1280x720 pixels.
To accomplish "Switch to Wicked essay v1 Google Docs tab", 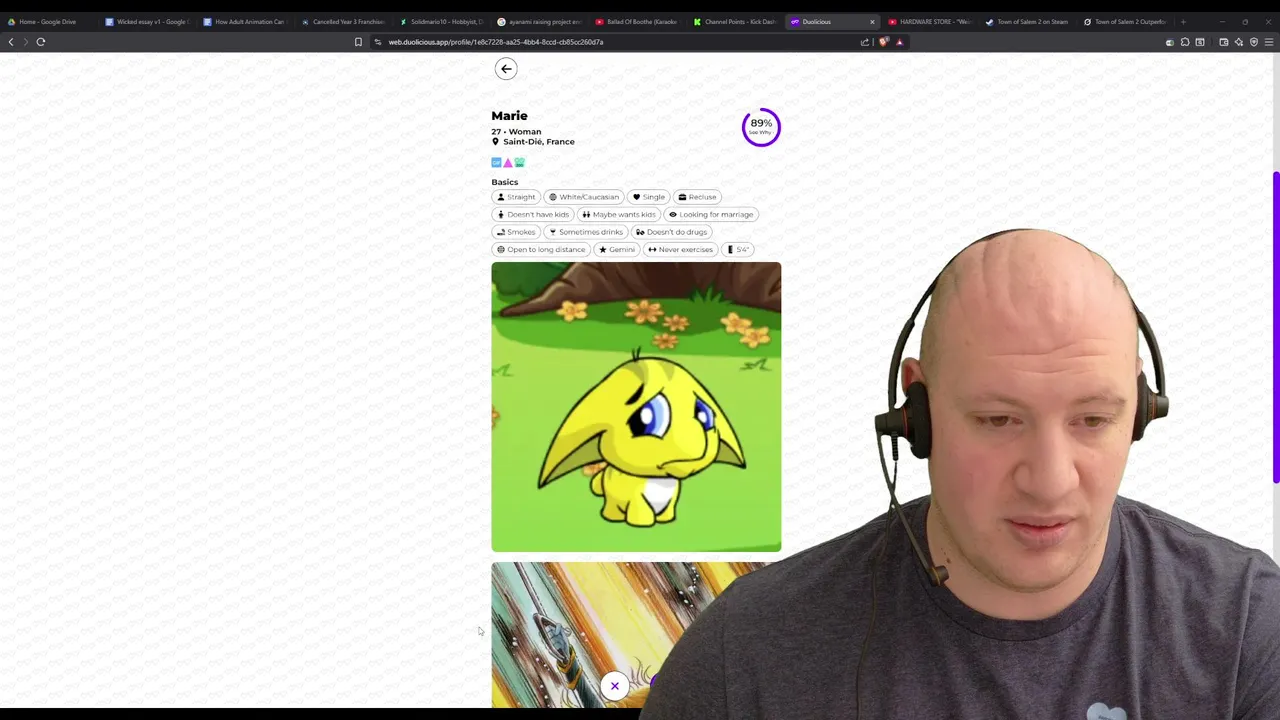I will pos(148,21).
